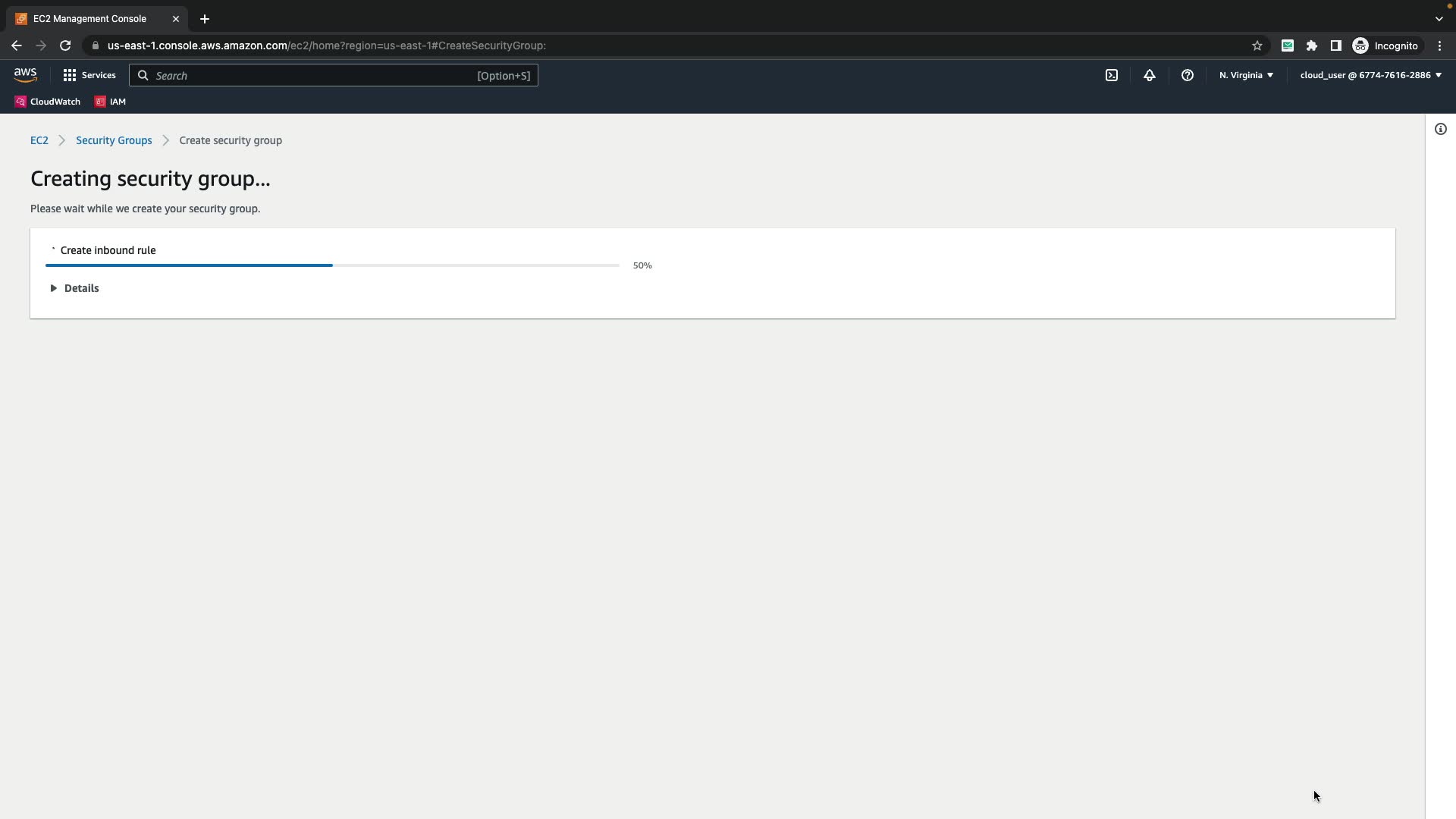Reload the page
This screenshot has height=819, width=1456.
[65, 45]
